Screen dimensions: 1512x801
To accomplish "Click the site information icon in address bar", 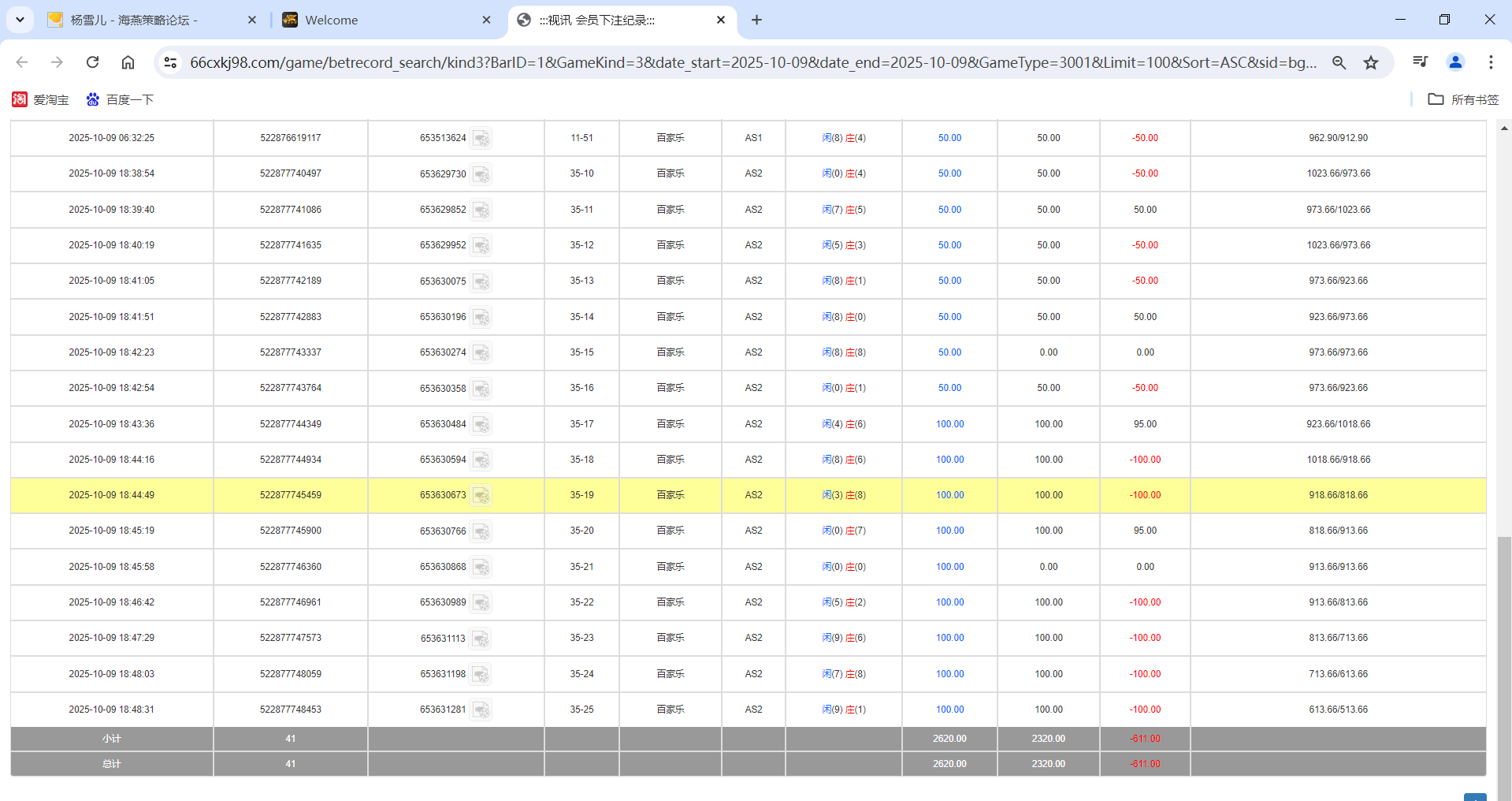I will [170, 61].
